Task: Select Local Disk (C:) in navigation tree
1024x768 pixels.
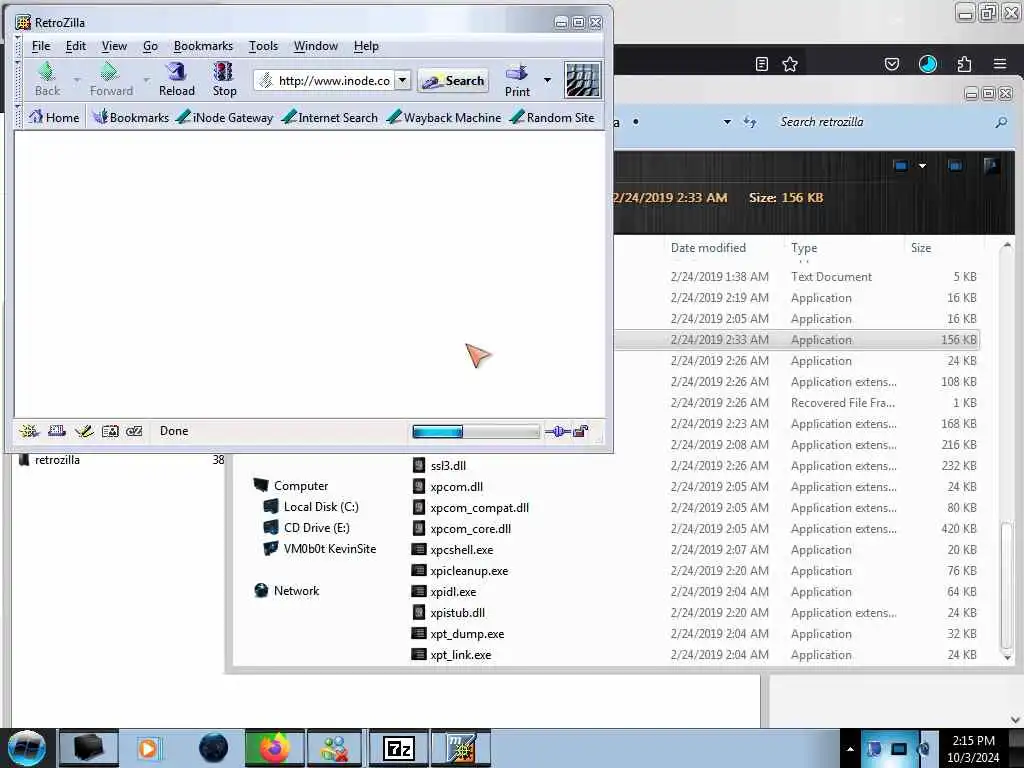Action: click(x=311, y=507)
